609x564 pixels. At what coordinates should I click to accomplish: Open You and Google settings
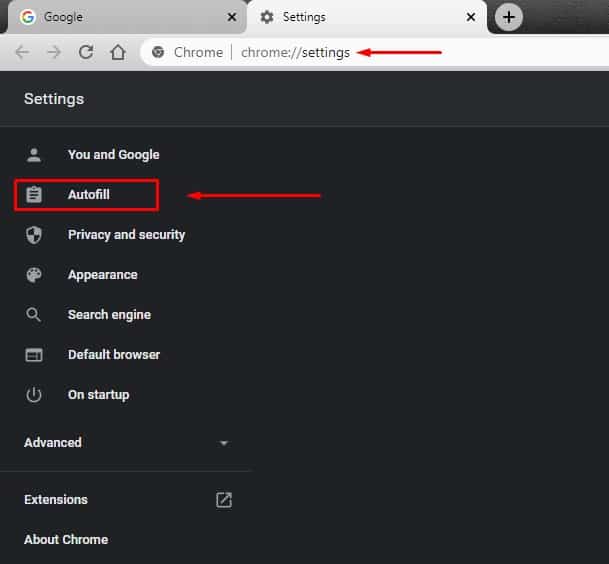[113, 155]
